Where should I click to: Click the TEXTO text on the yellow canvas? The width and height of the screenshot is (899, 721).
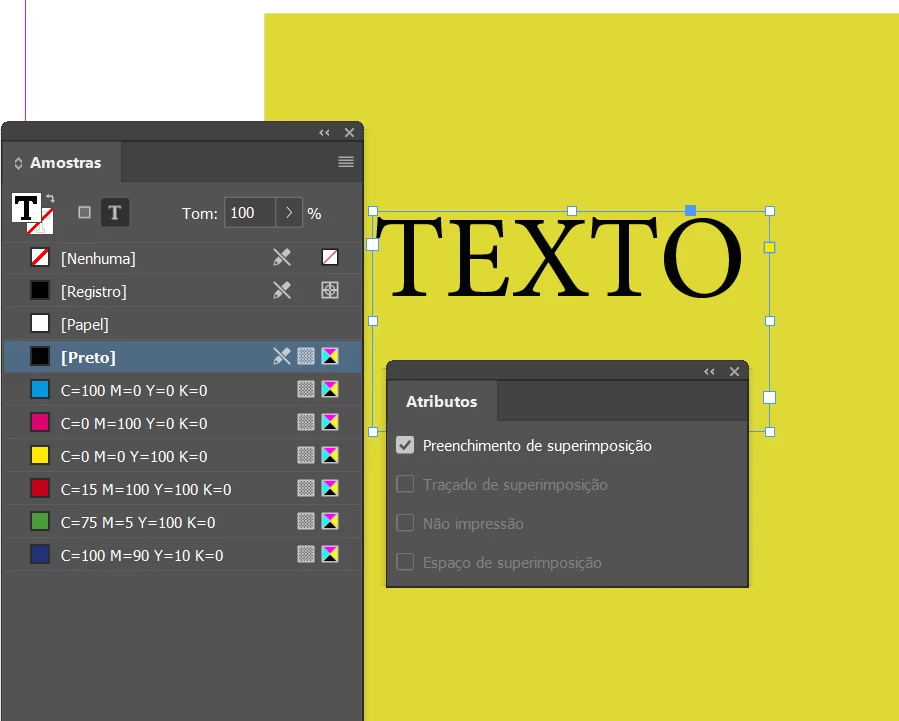(558, 257)
